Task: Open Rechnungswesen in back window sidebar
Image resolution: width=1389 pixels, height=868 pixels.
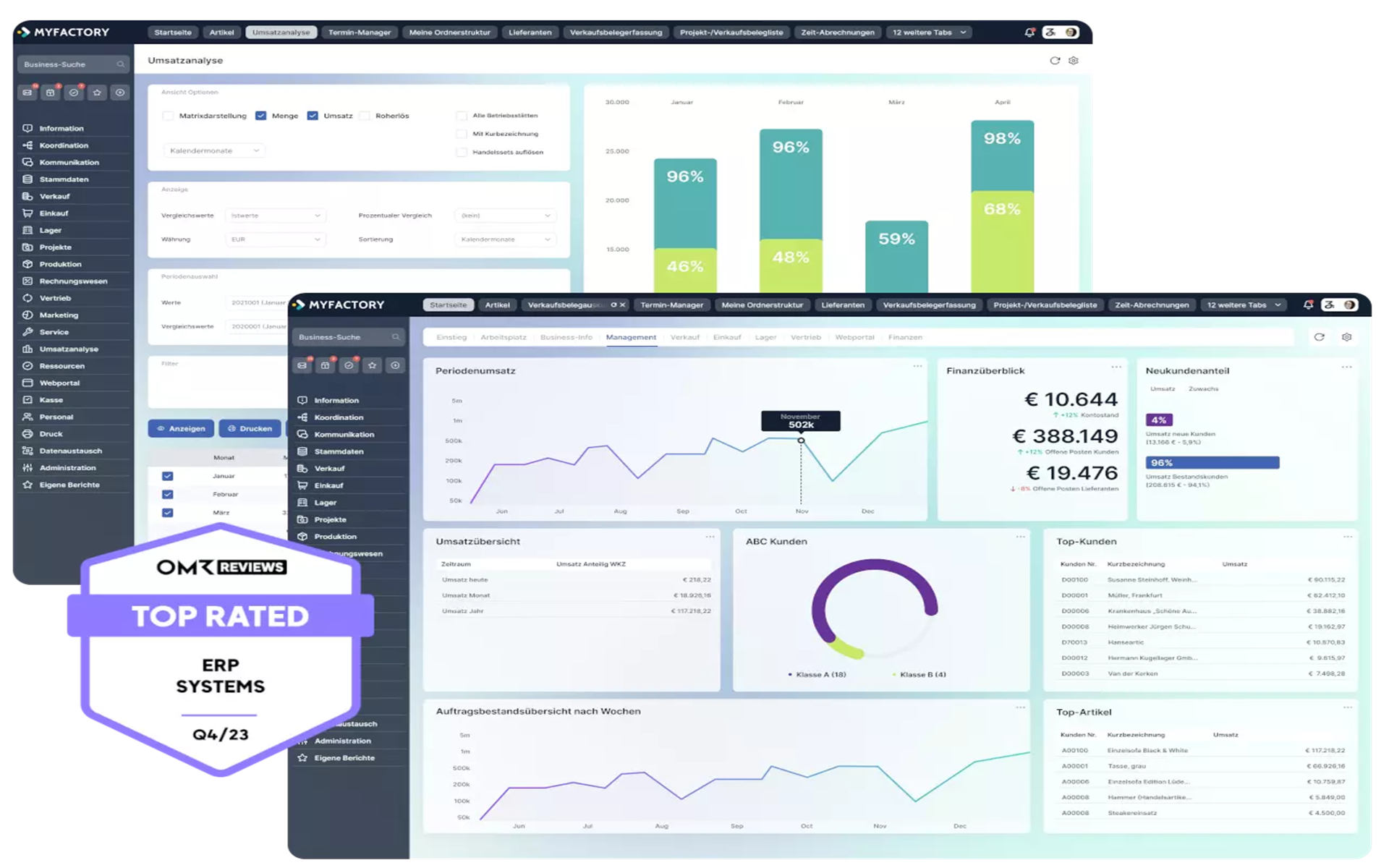Action: [73, 281]
